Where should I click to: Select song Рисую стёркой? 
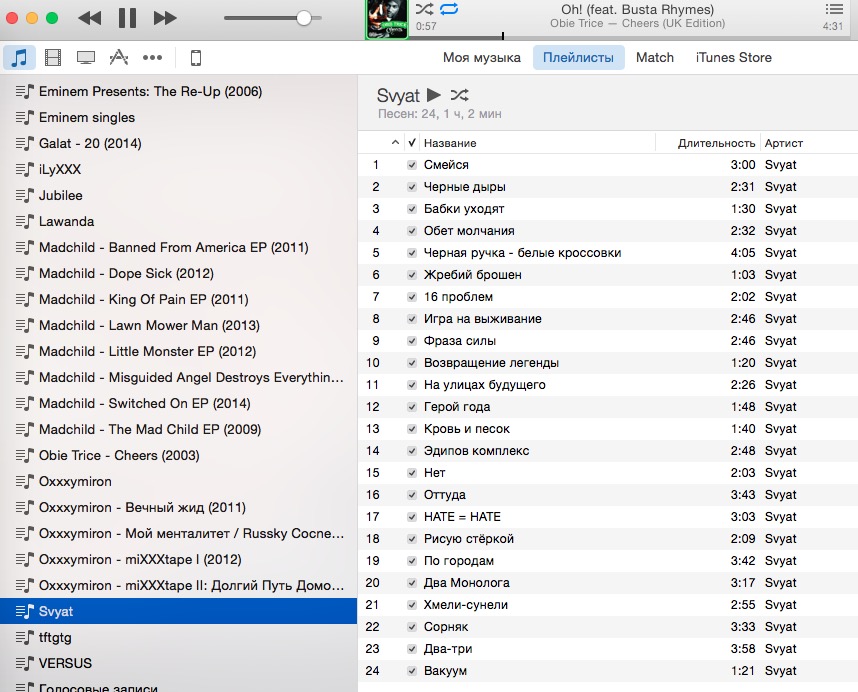click(608, 538)
